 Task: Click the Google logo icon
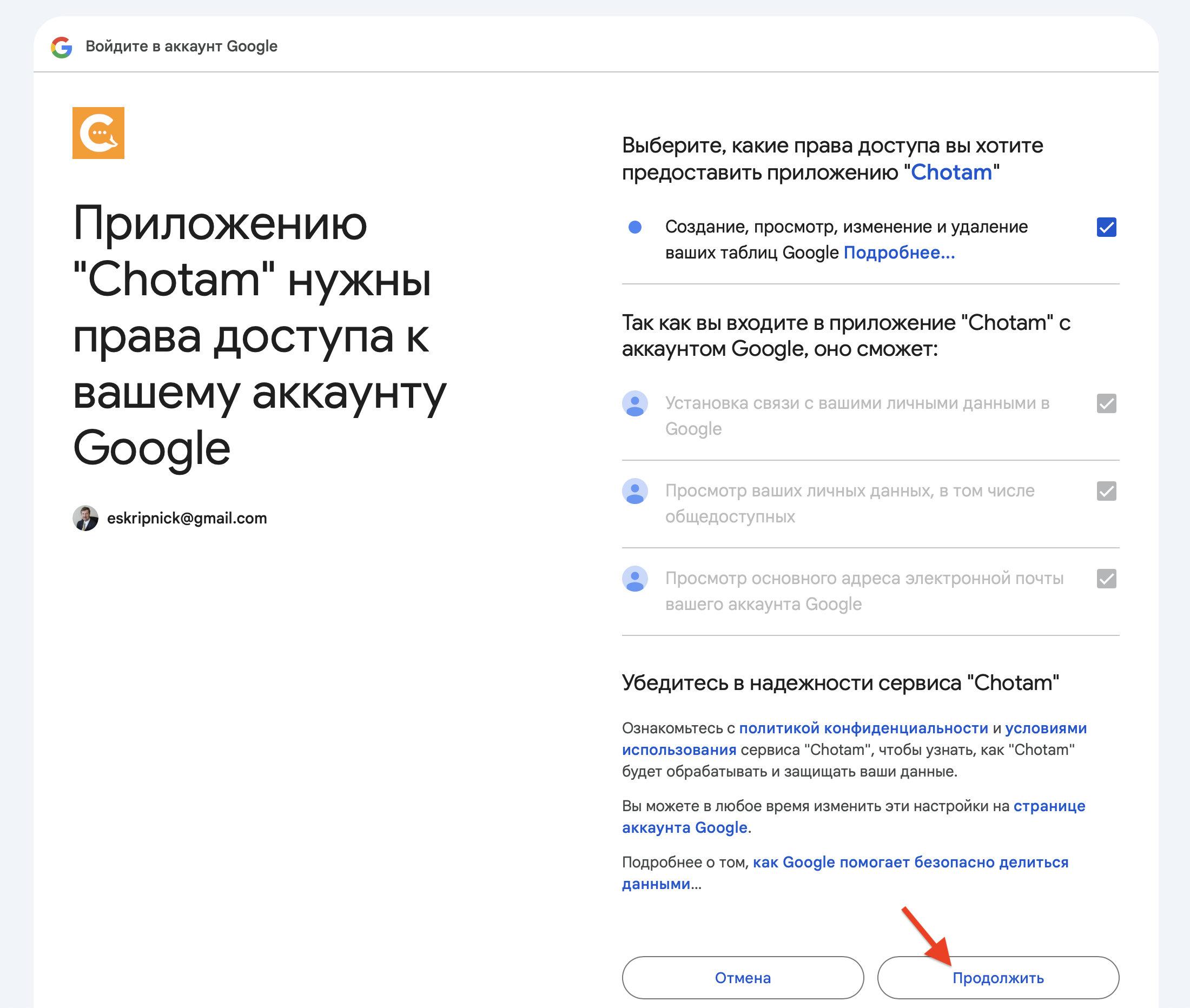62,47
